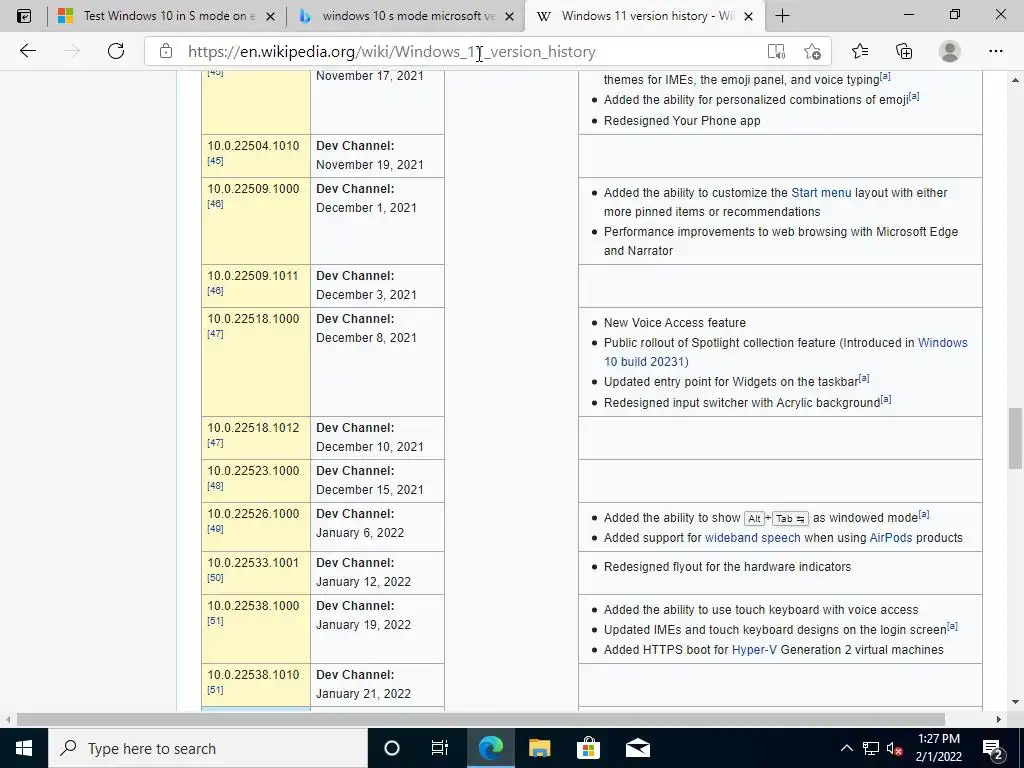Image resolution: width=1024 pixels, height=768 pixels.
Task: Click footnote [a] after windowed mode
Action: click(x=923, y=514)
